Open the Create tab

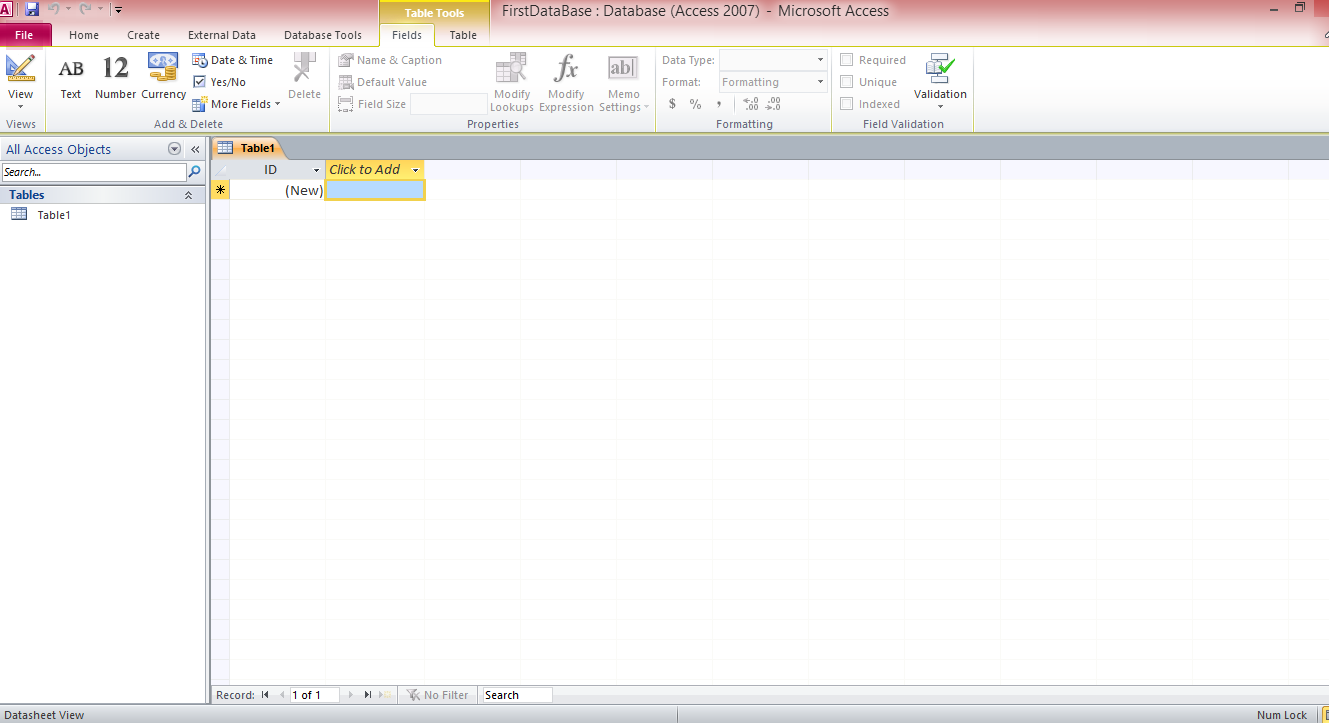[143, 34]
